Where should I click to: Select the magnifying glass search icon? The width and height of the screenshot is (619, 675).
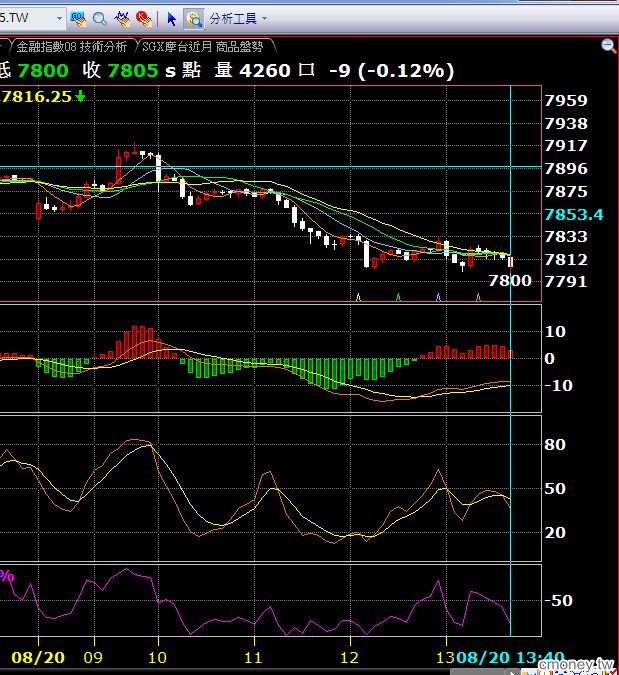pyautogui.click(x=100, y=19)
